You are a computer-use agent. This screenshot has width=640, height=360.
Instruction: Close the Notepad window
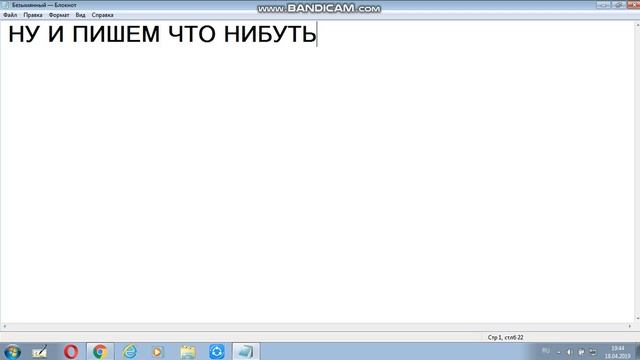point(633,4)
